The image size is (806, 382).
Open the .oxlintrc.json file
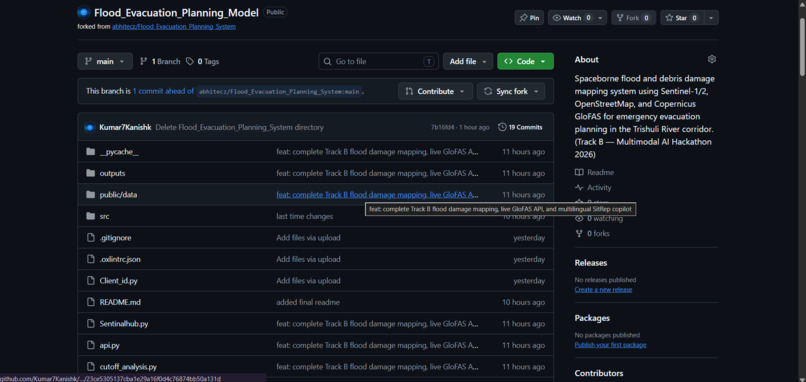(x=120, y=260)
